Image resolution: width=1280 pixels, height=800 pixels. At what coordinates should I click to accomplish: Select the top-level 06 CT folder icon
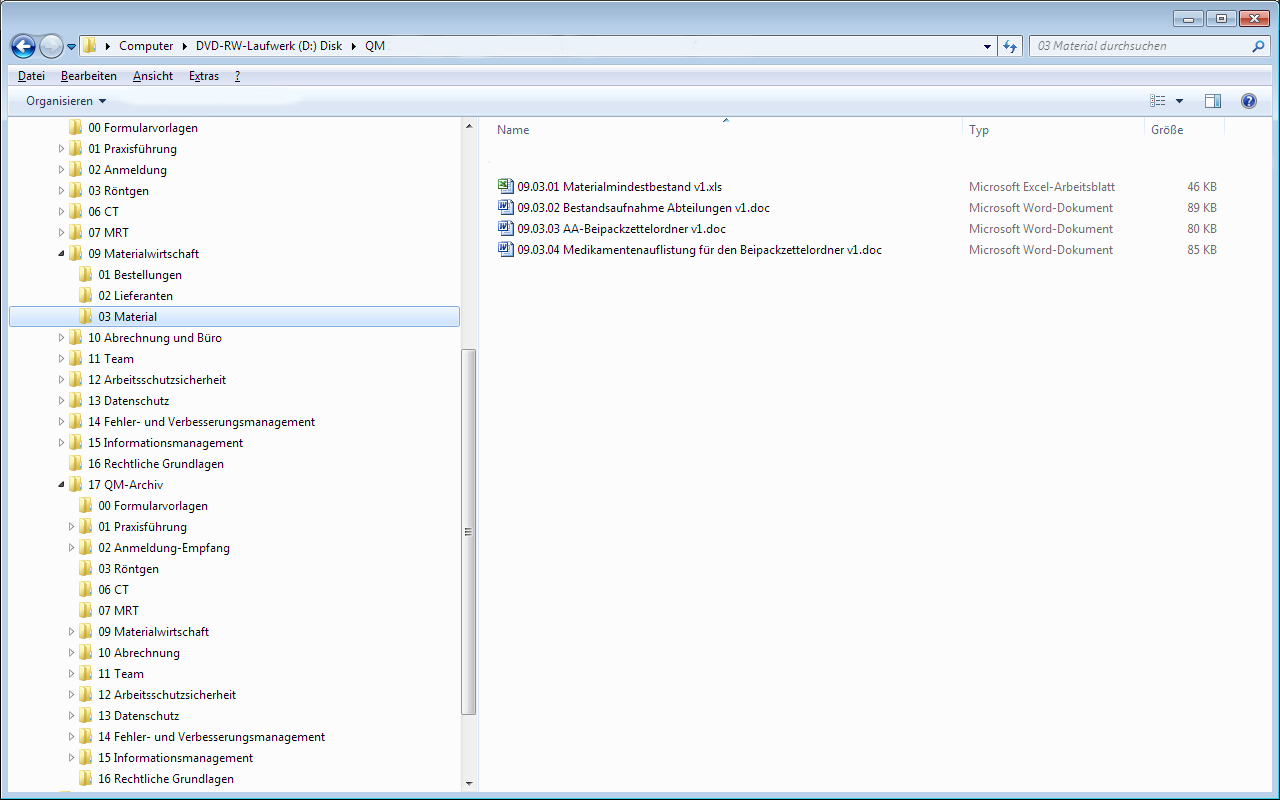tap(76, 211)
